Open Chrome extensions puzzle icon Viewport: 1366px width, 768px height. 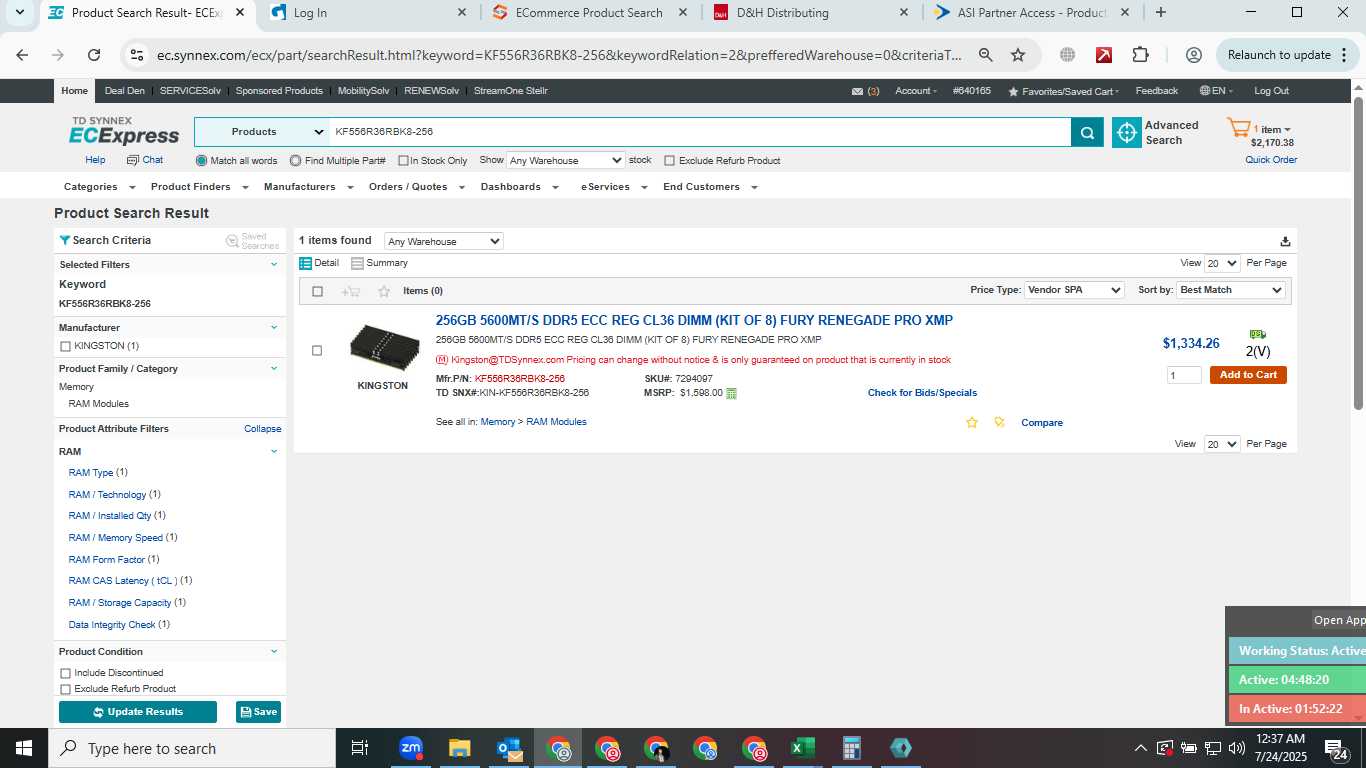(1140, 55)
